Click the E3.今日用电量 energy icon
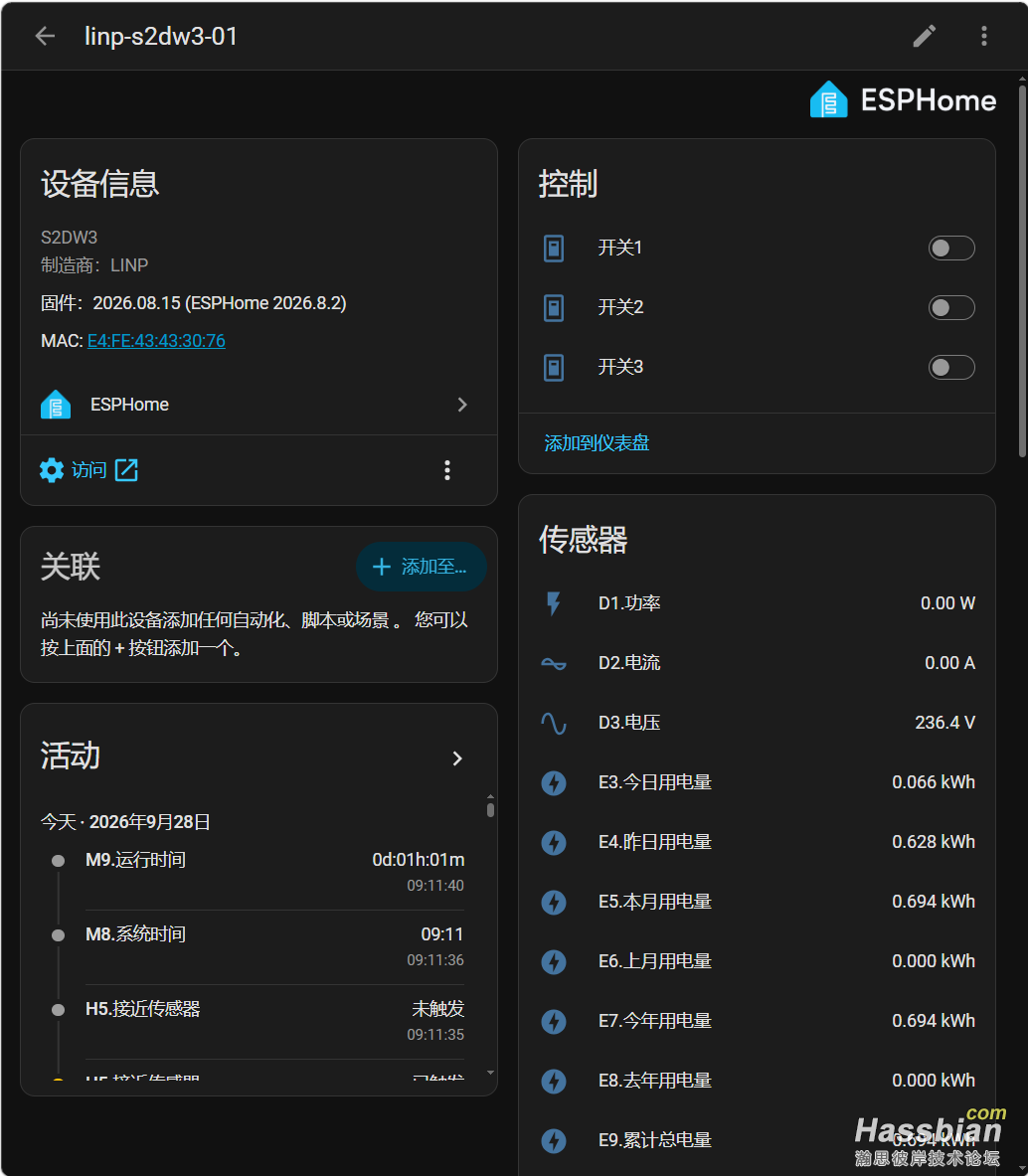 coord(554,782)
